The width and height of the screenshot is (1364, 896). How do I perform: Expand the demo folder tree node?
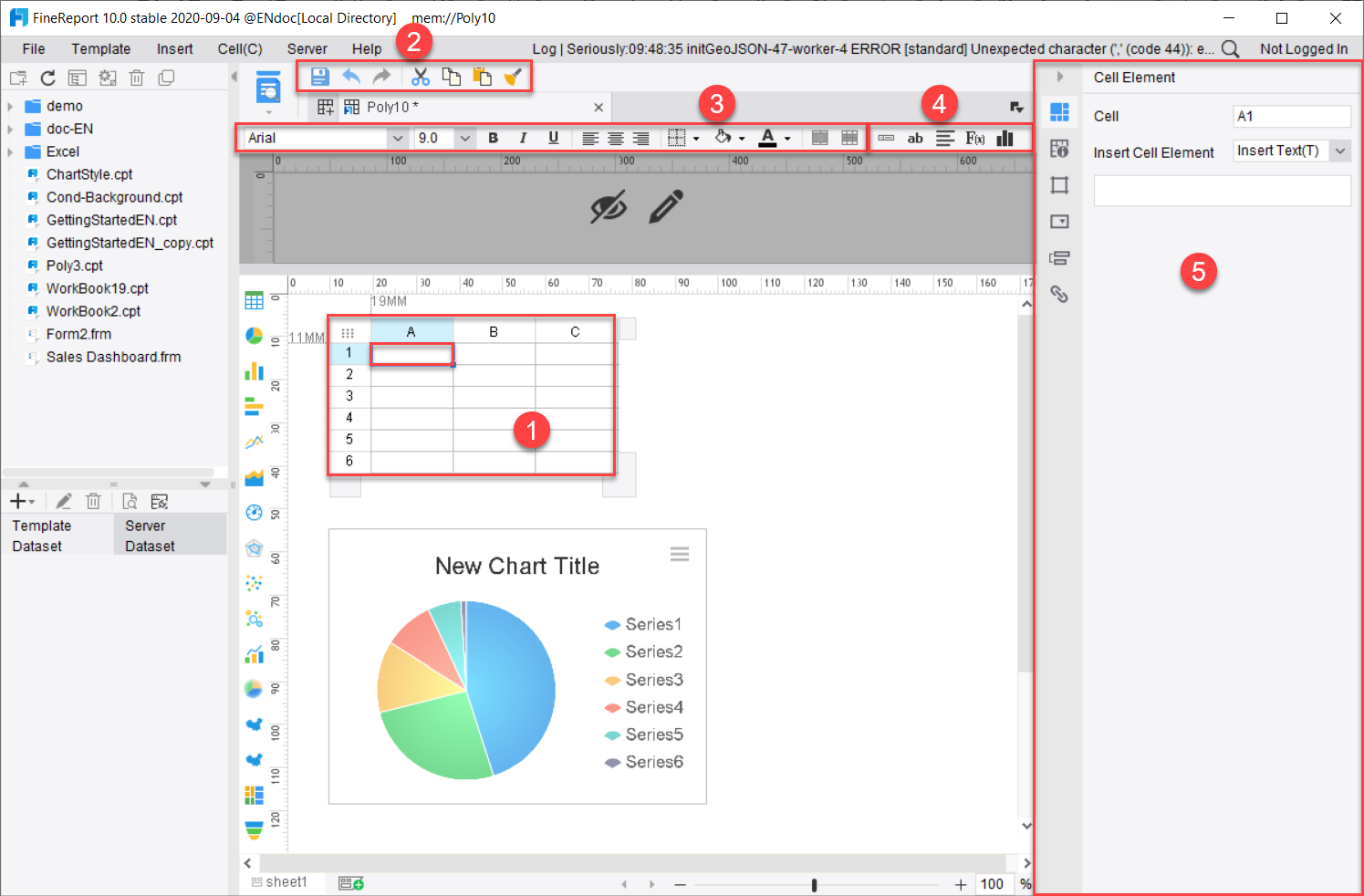pos(11,106)
